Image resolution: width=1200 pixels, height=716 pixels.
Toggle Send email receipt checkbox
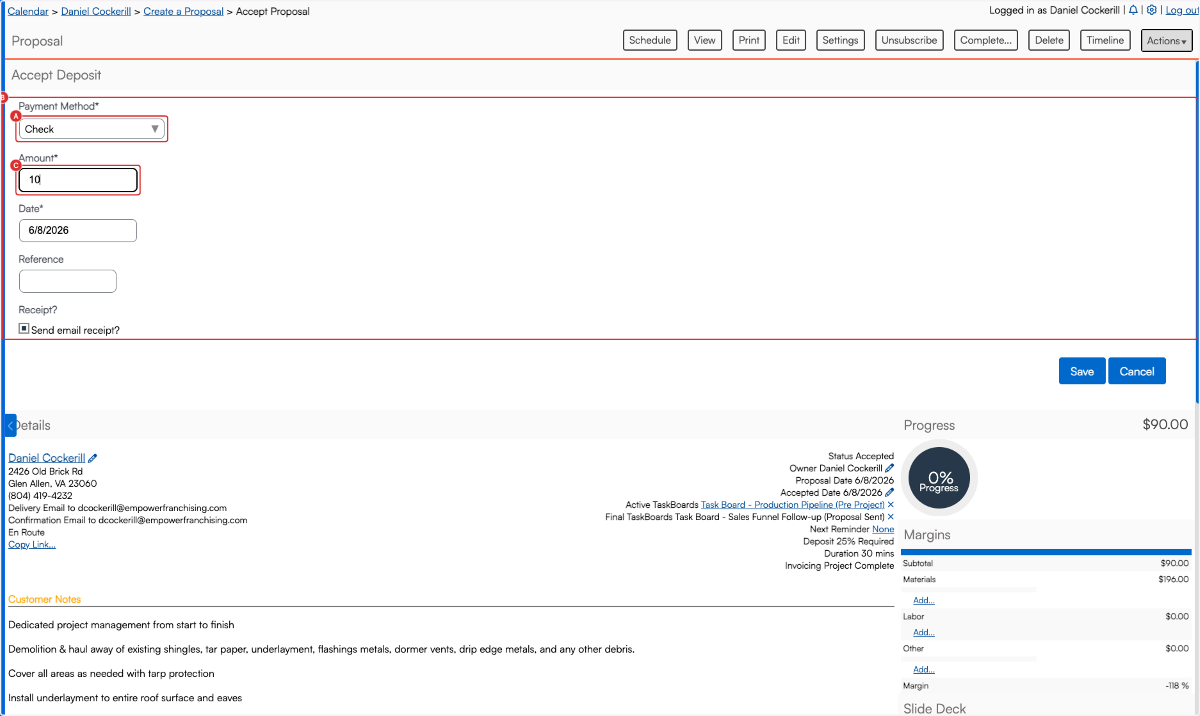click(24, 328)
